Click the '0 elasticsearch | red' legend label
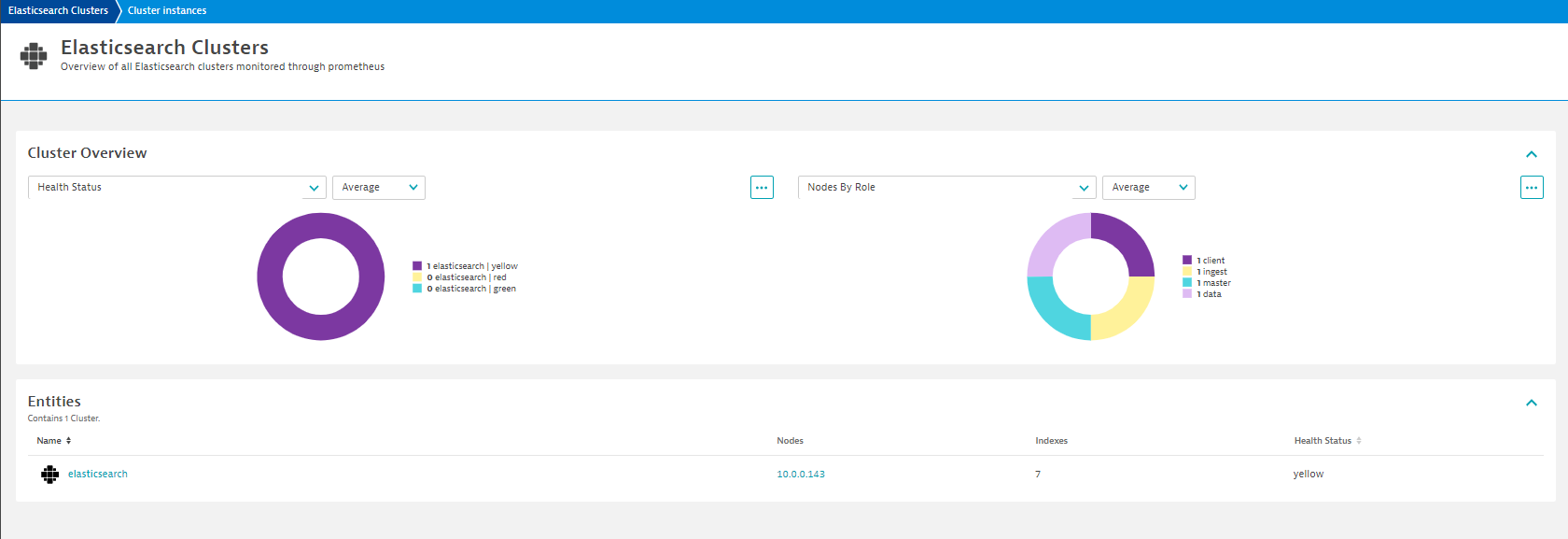The height and width of the screenshot is (539, 1568). pyautogui.click(x=467, y=277)
